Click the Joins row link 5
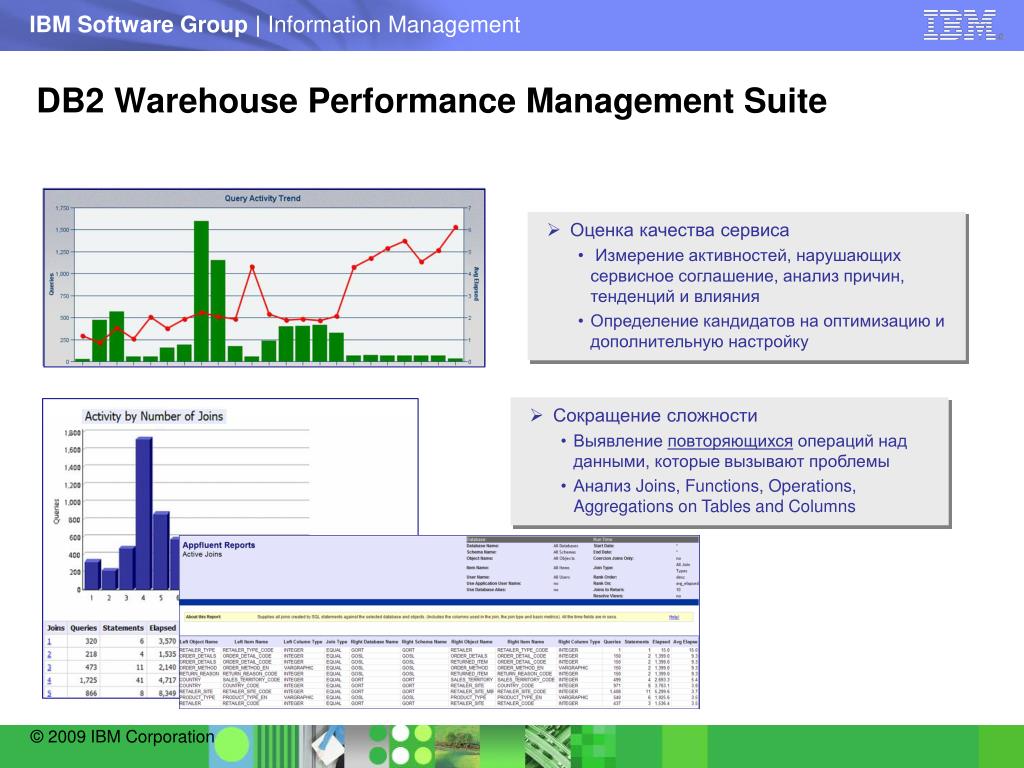The height and width of the screenshot is (768, 1024). click(x=49, y=693)
